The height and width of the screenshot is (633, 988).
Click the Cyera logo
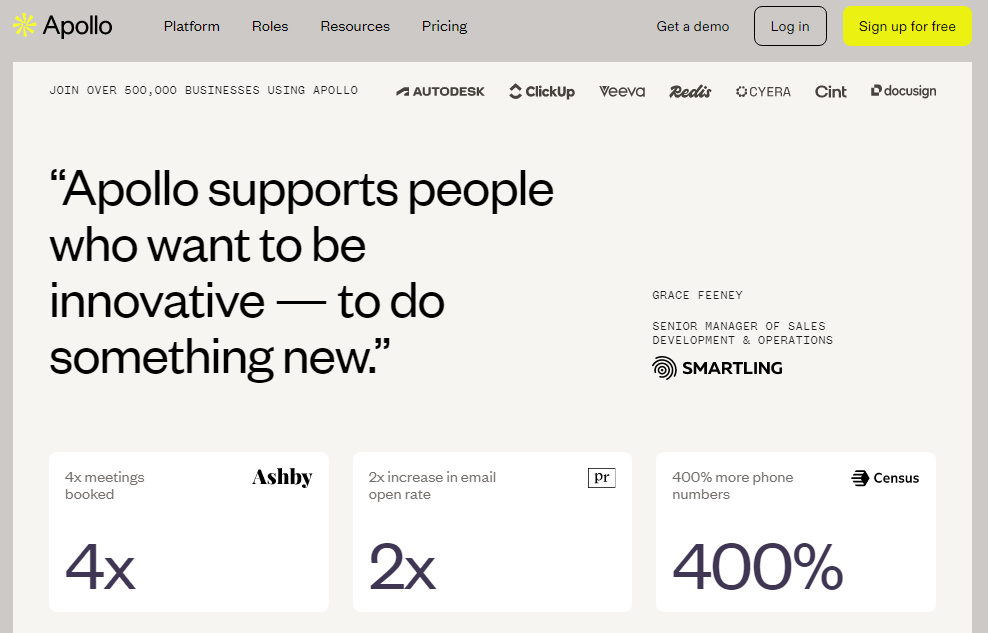763,91
